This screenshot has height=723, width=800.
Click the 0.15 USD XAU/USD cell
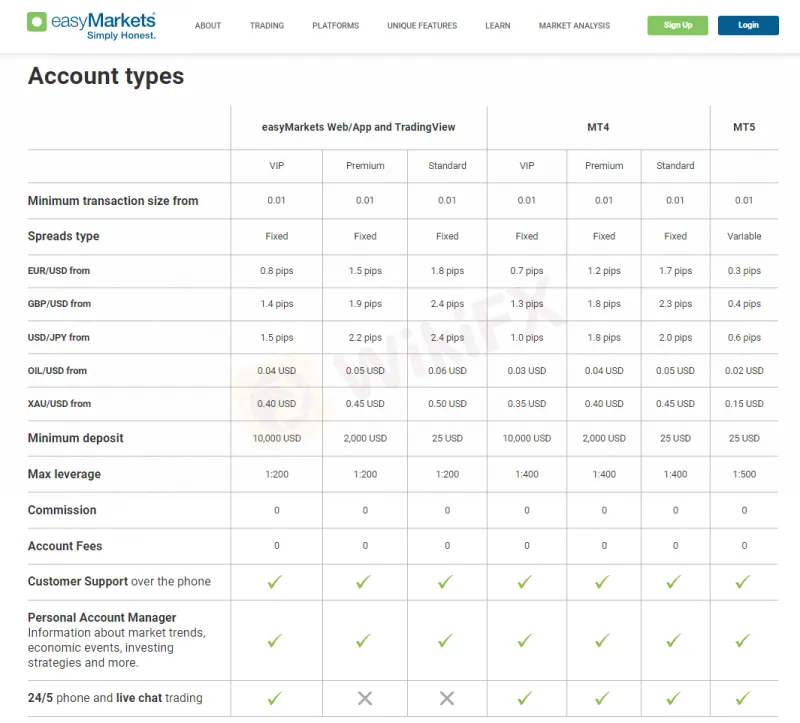[x=744, y=404]
